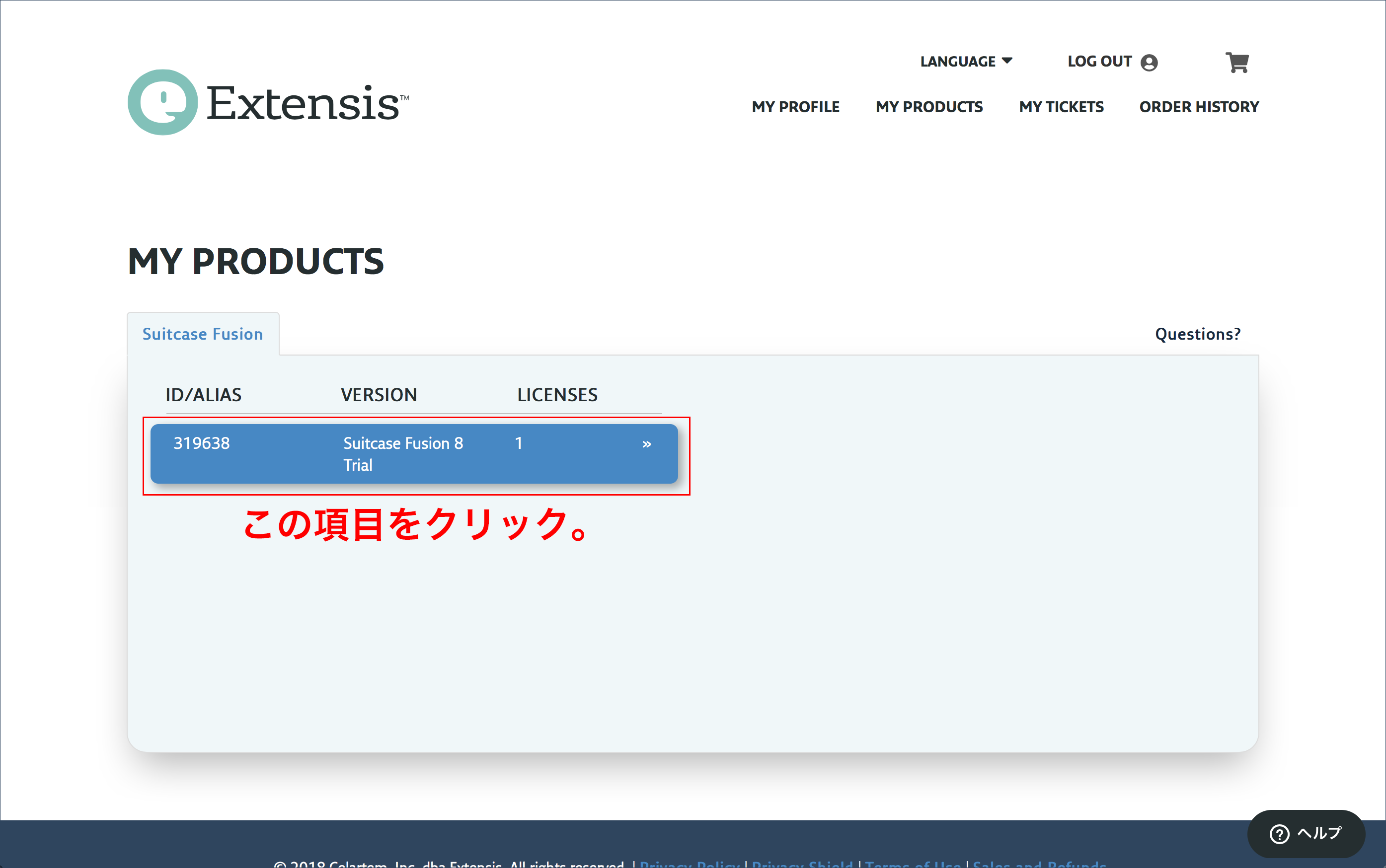Click the Extensis logo
This screenshot has width=1386, height=868.
click(x=268, y=103)
